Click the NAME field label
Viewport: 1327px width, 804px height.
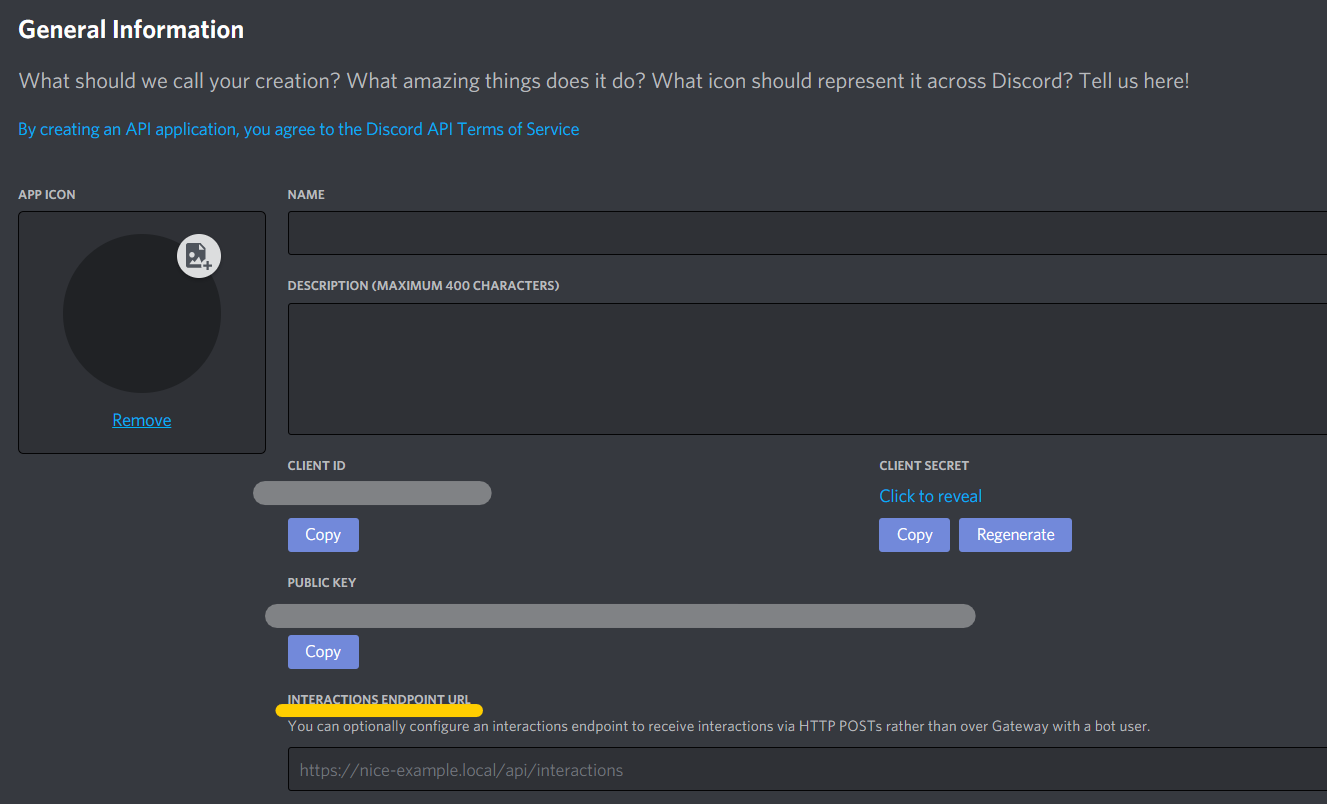(x=306, y=195)
